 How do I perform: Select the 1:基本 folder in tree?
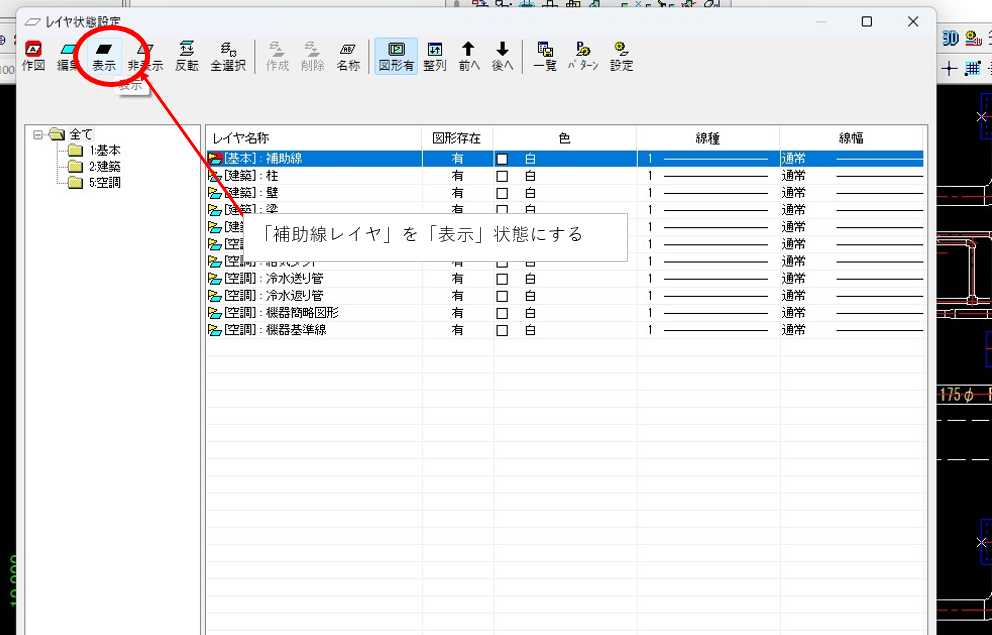point(94,151)
